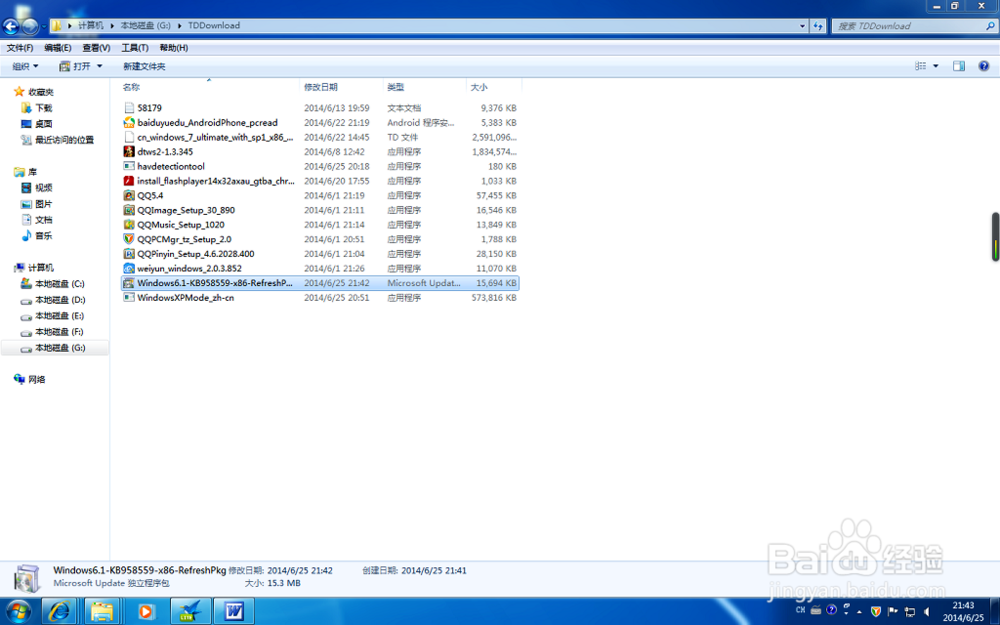Open the help question mark icon
The image size is (1000, 625).
983,66
